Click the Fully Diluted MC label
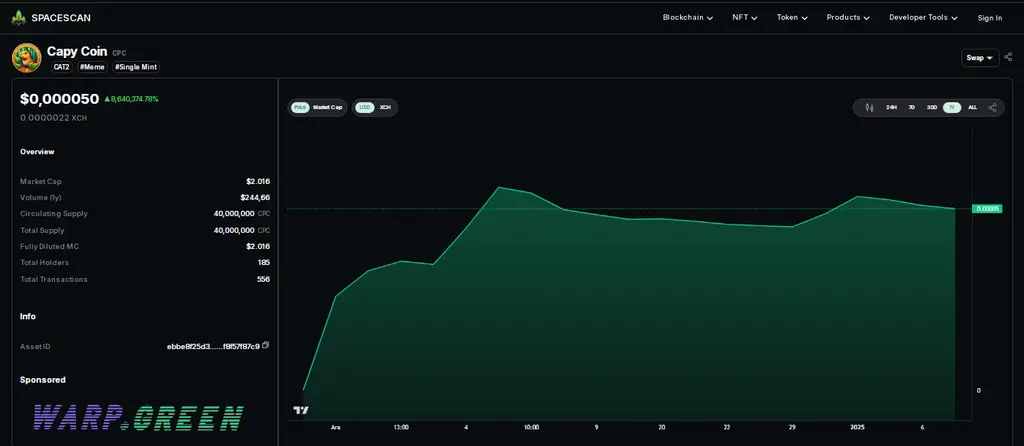This screenshot has height=446, width=1024. click(50, 246)
